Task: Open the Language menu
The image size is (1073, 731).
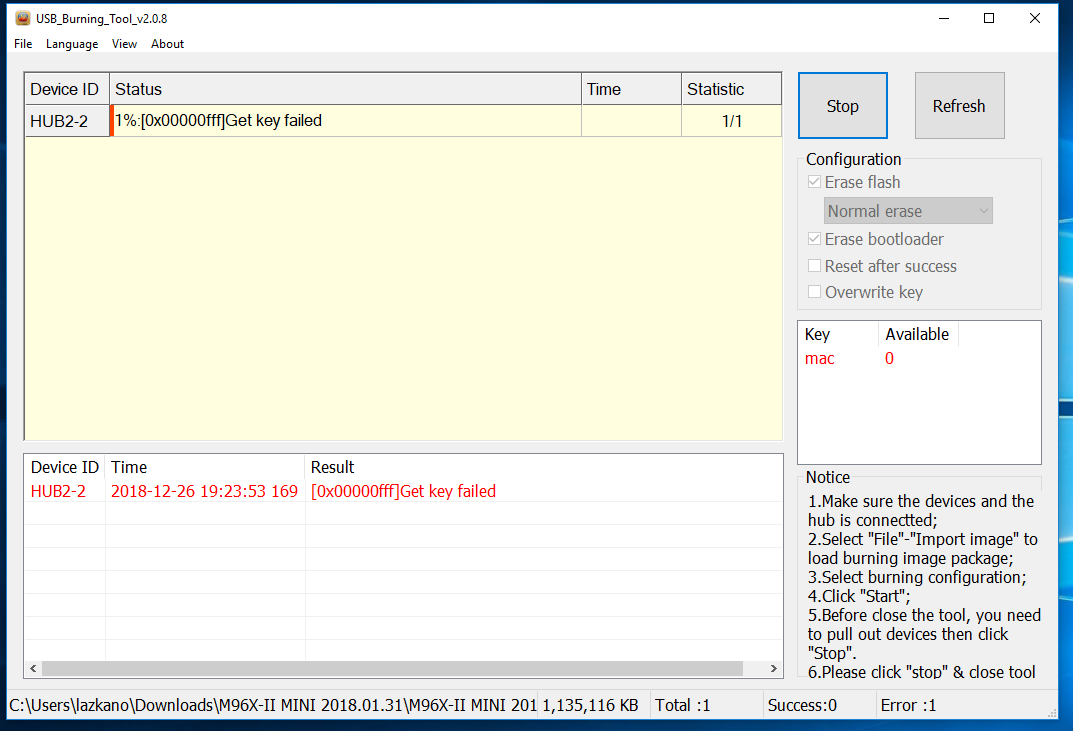Action: [x=72, y=44]
